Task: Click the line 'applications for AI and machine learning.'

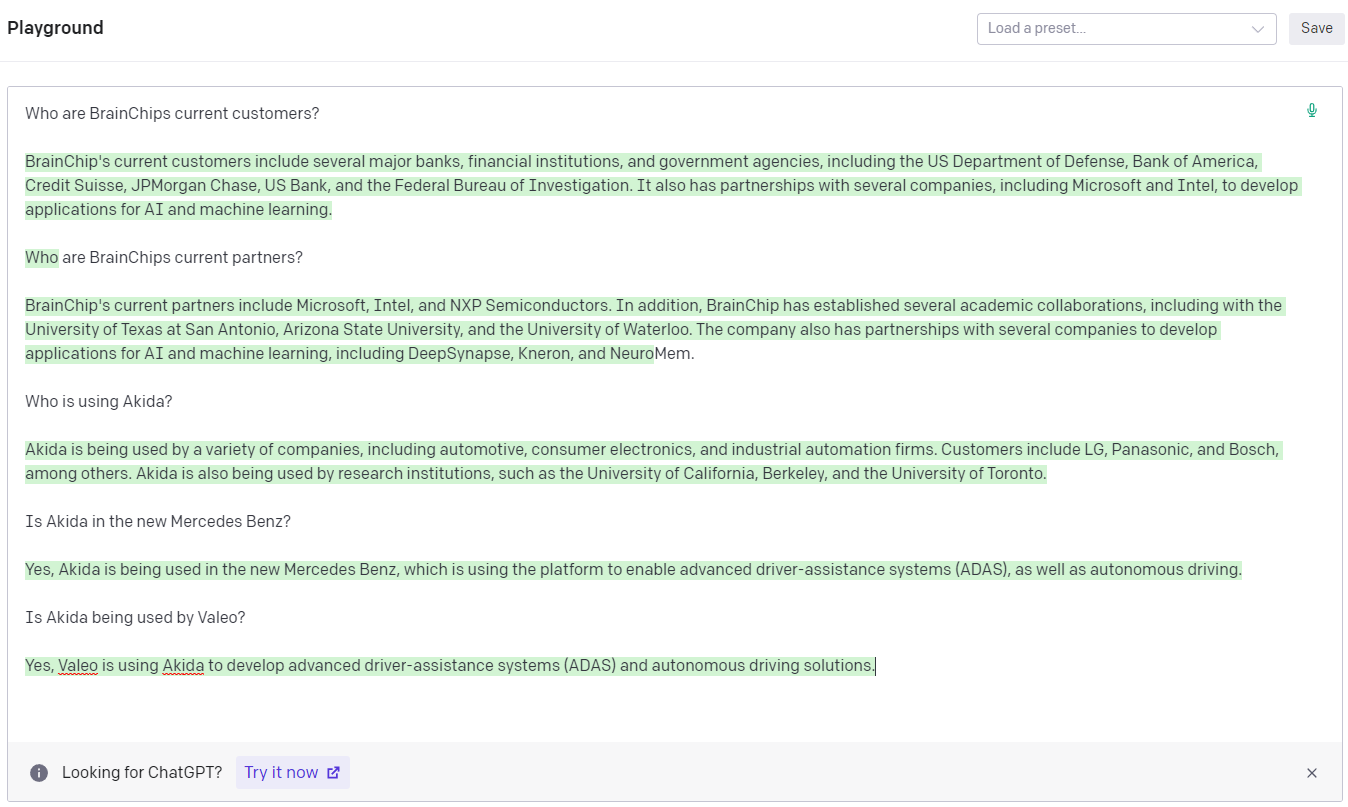Action: tap(178, 210)
